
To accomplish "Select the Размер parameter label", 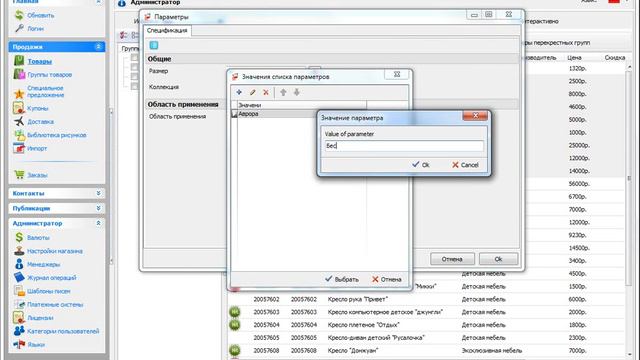I will click(x=158, y=71).
